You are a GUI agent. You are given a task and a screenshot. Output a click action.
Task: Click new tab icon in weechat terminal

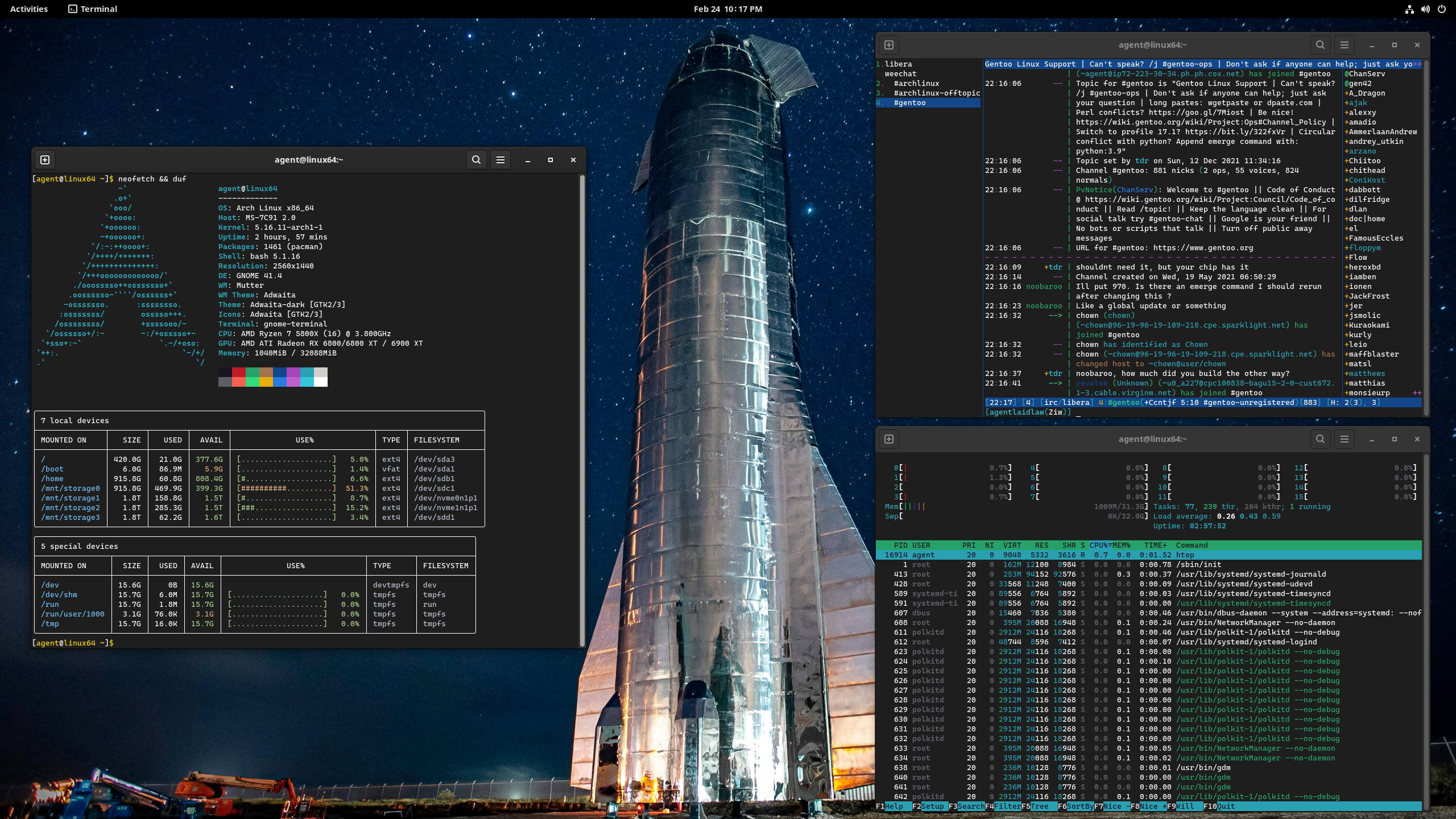pyautogui.click(x=889, y=45)
